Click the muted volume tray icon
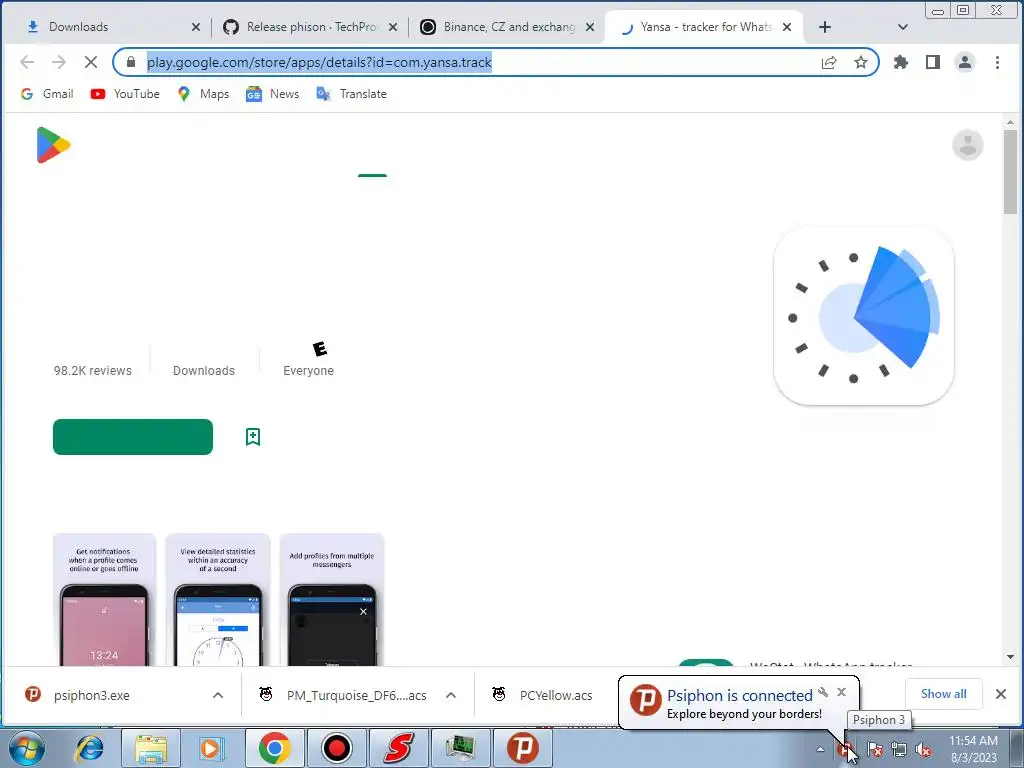This screenshot has height=768, width=1024. tap(923, 749)
